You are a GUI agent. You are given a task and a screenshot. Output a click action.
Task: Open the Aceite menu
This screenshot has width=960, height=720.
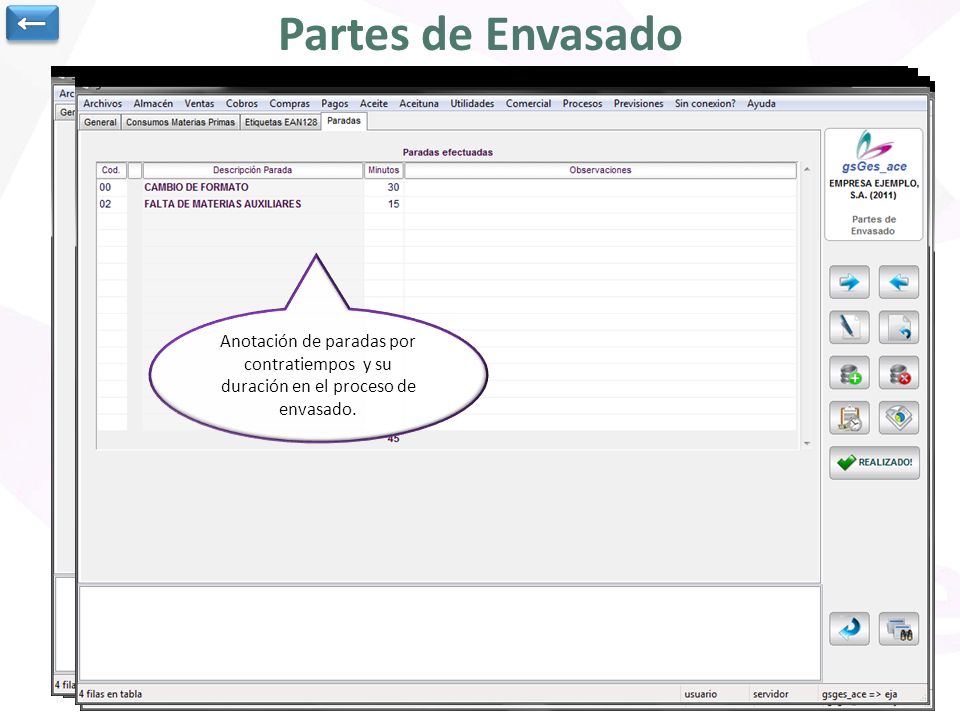[373, 103]
